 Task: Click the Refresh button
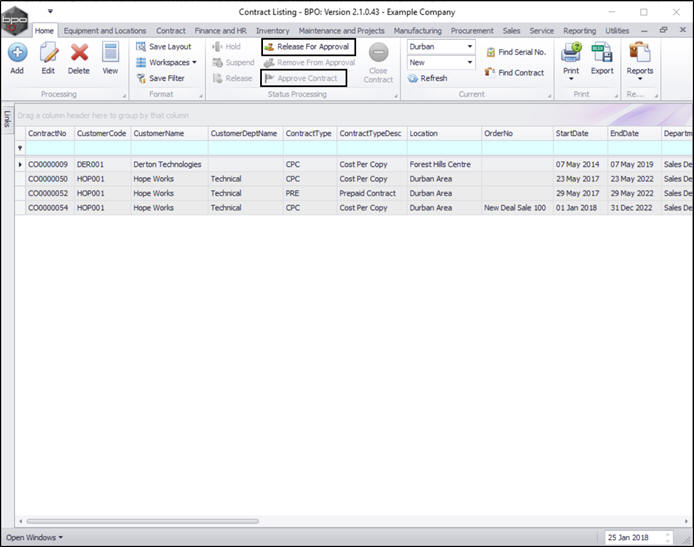coord(428,78)
